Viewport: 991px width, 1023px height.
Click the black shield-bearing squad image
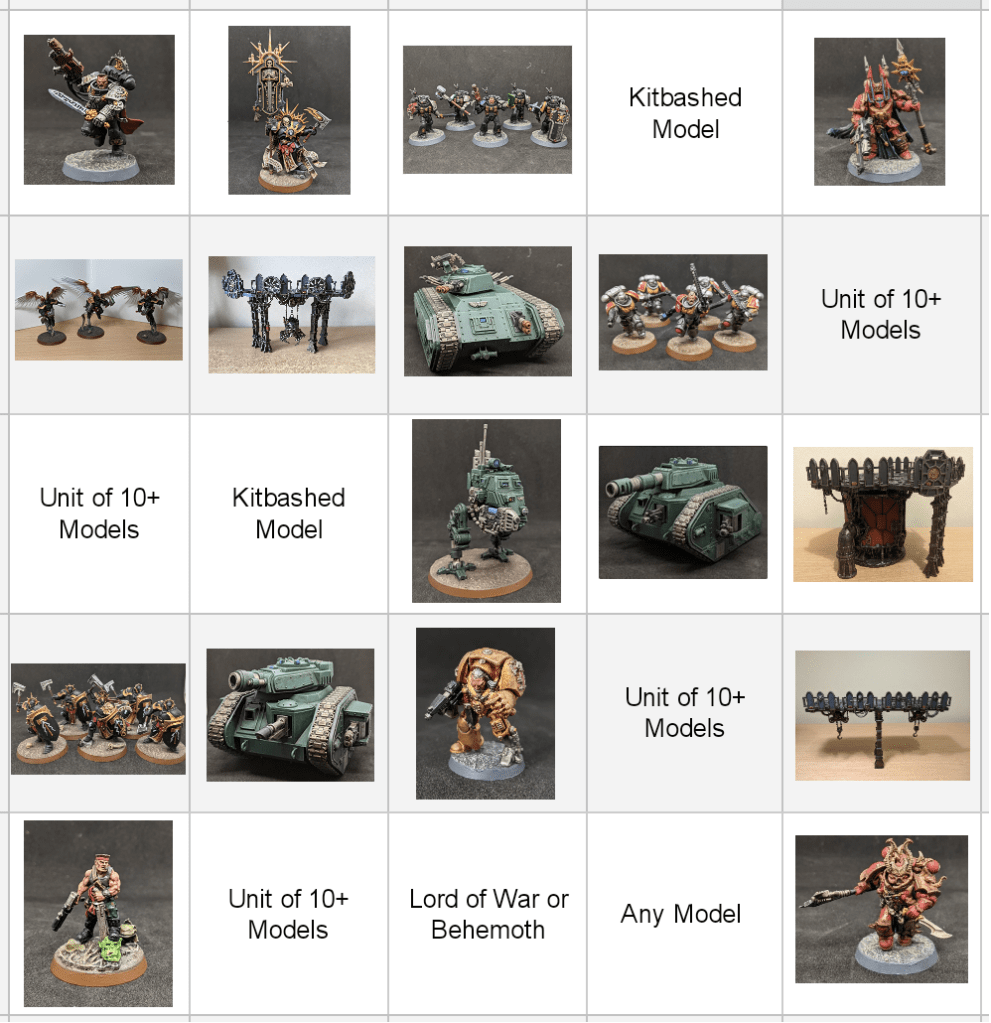(99, 719)
